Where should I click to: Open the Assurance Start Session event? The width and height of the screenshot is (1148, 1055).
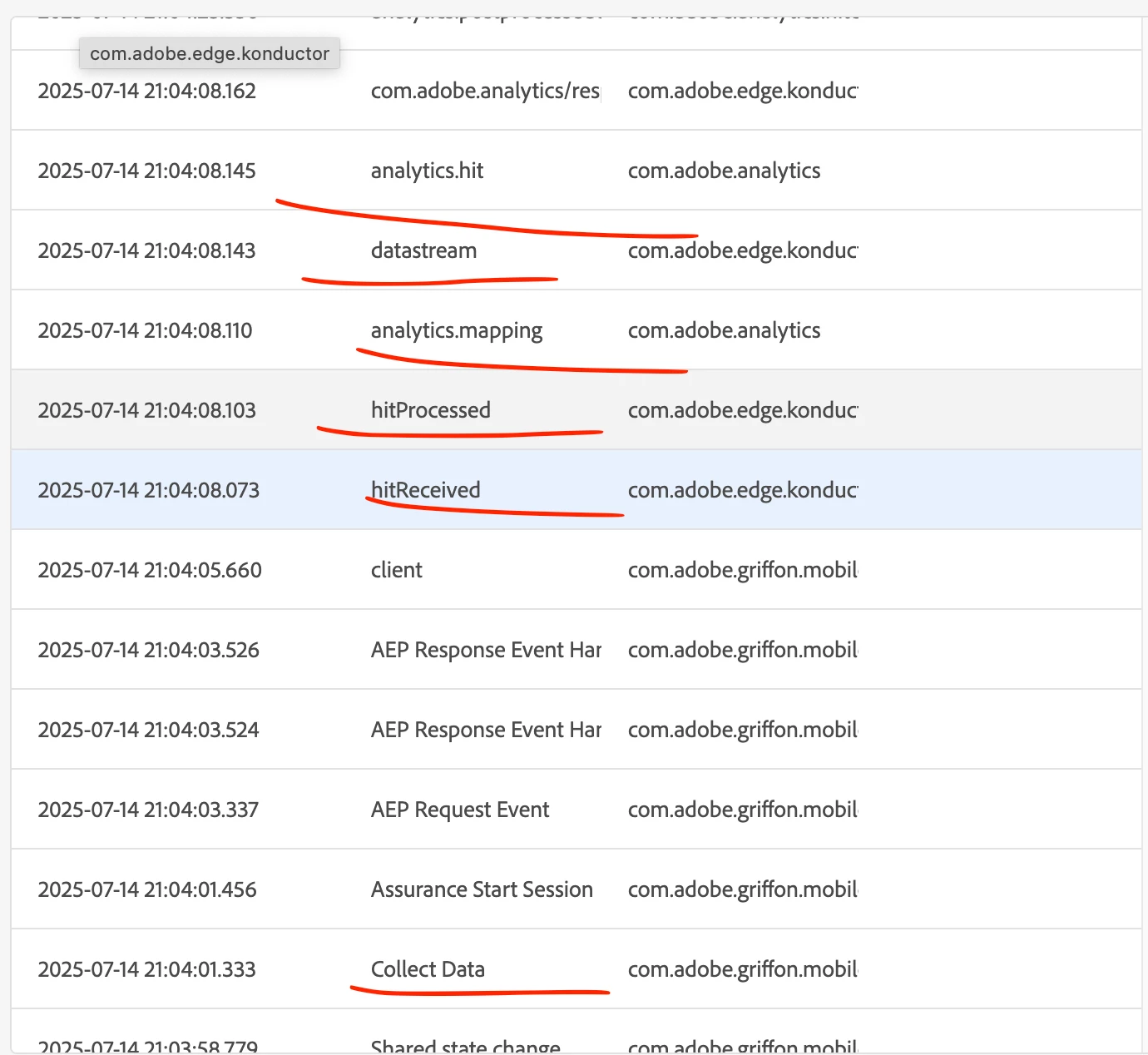click(482, 889)
